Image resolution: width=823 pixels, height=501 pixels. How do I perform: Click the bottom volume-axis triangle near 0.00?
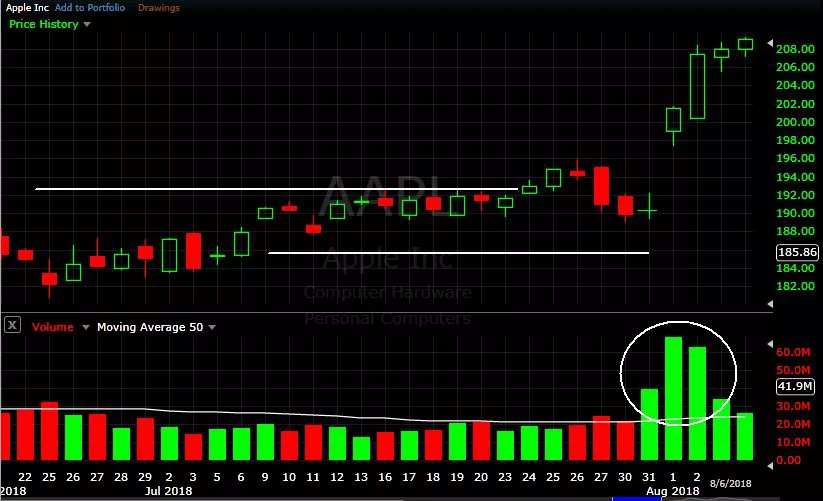(x=770, y=465)
